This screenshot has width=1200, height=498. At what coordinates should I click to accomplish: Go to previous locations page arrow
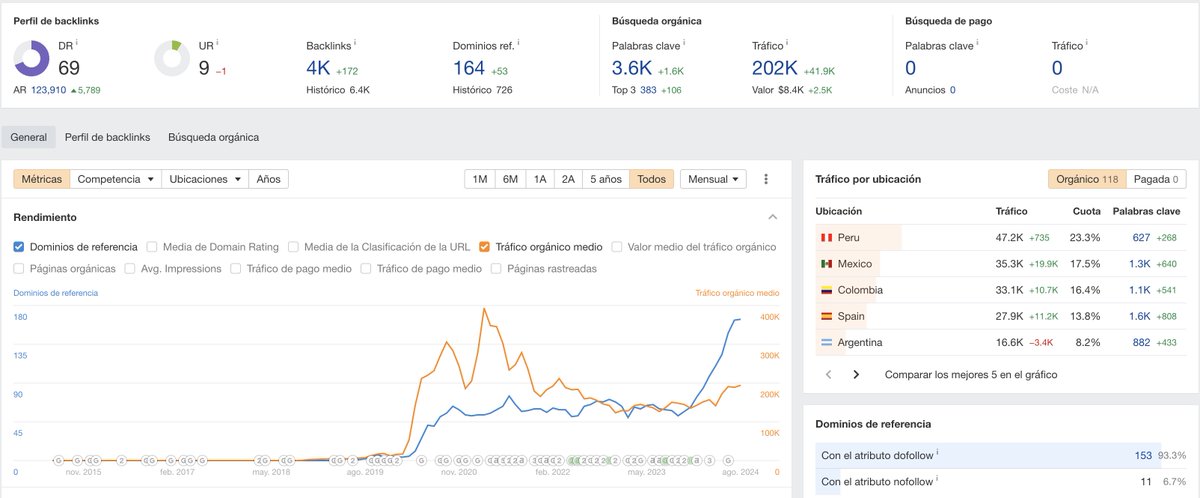pos(829,375)
